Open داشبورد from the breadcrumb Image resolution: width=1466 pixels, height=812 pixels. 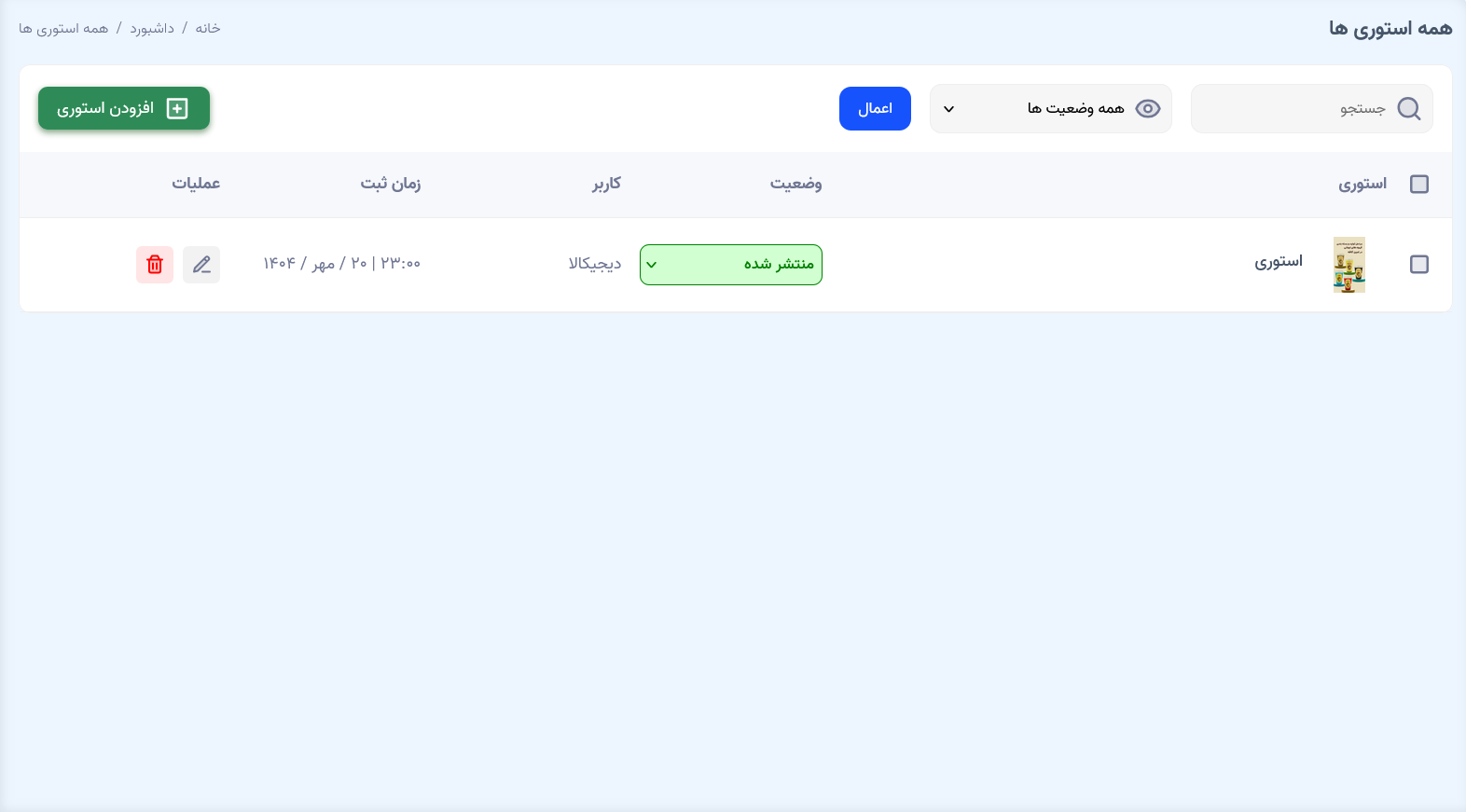coord(152,29)
